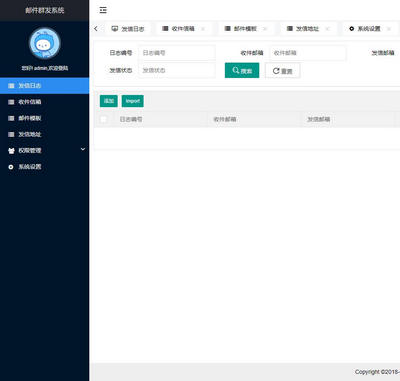Tick the select-all checkbox in table header
The width and height of the screenshot is (400, 381).
coord(104,119)
